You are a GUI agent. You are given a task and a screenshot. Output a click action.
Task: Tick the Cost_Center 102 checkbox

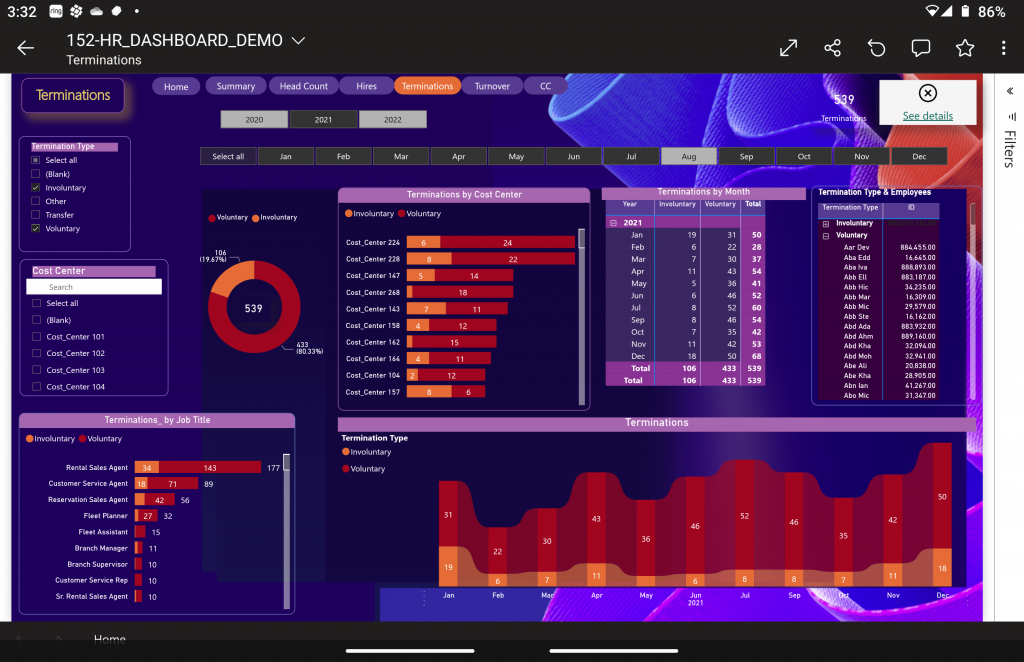click(x=37, y=353)
